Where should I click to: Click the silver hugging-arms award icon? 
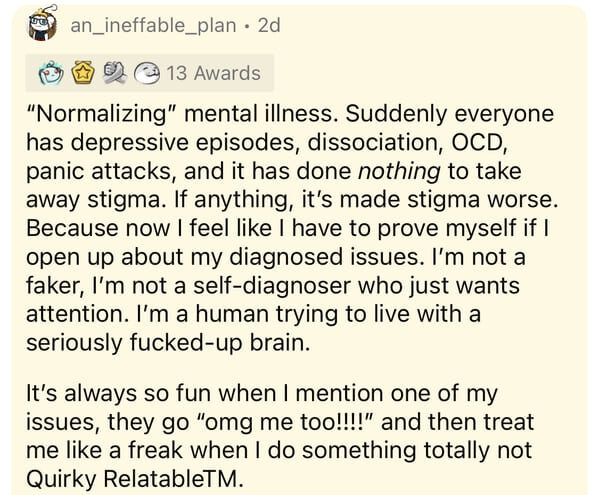(115, 73)
